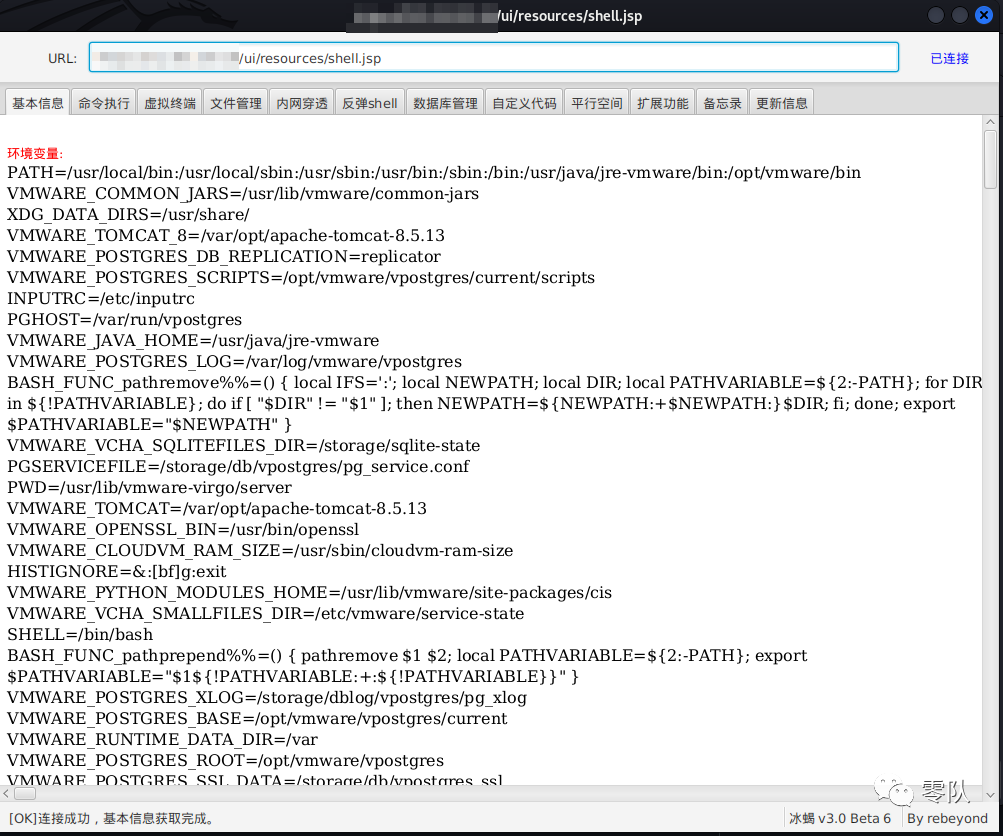
Task: Click the XDG_DATA_DIRS=/usr/share/ line
Action: tap(128, 215)
